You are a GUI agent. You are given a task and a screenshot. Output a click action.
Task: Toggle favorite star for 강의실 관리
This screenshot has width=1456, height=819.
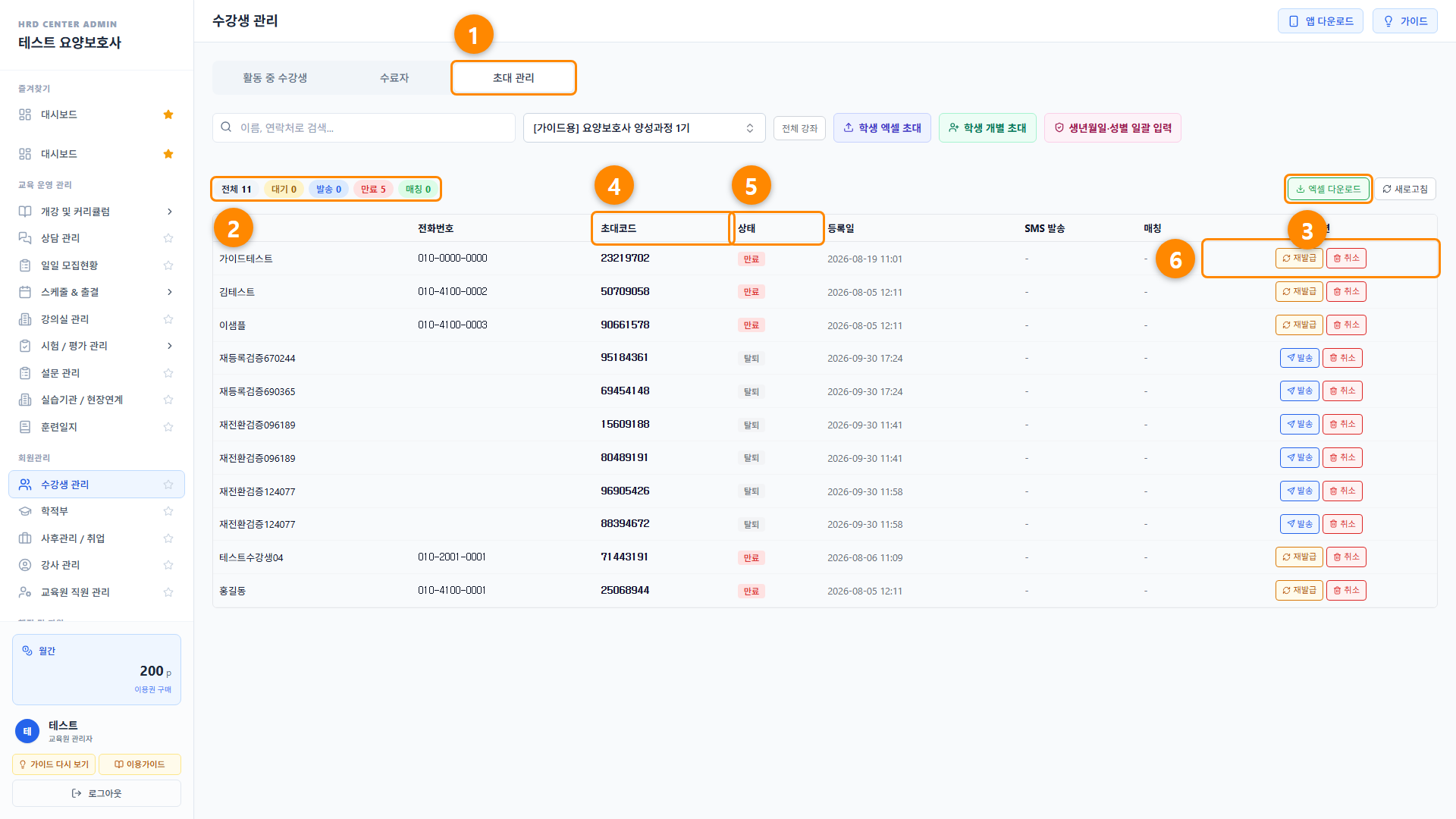point(168,319)
